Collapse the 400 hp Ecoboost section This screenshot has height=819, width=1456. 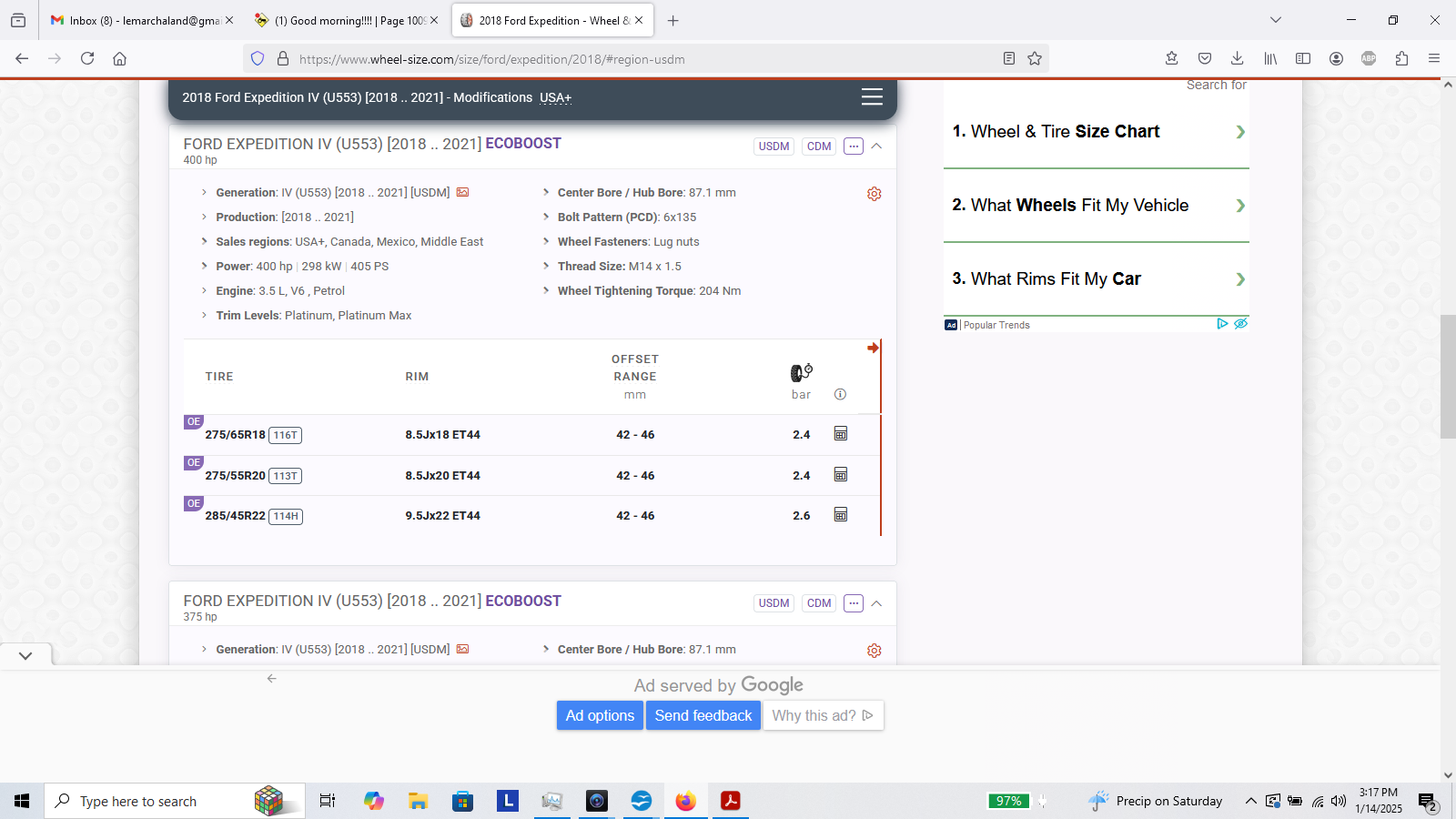pyautogui.click(x=876, y=146)
